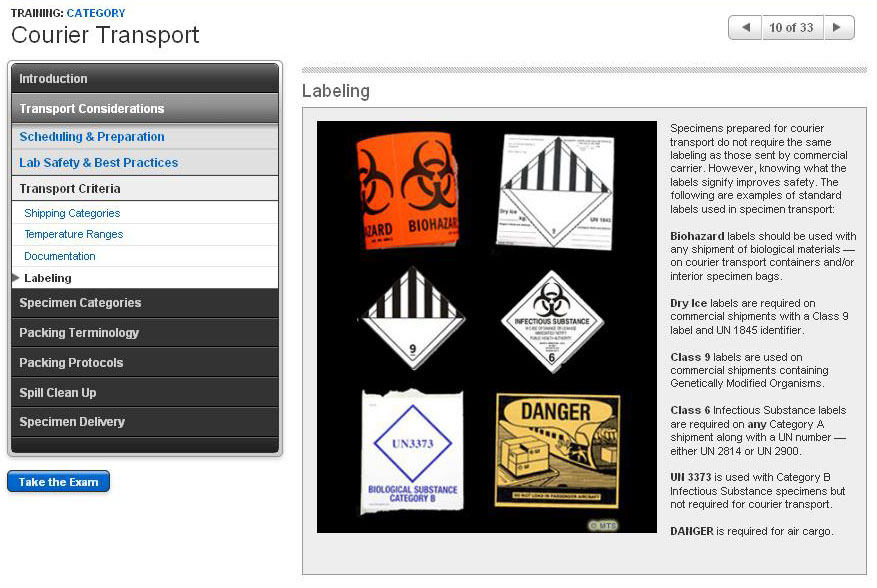Select Shipping Categories subtopic

pyautogui.click(x=72, y=213)
